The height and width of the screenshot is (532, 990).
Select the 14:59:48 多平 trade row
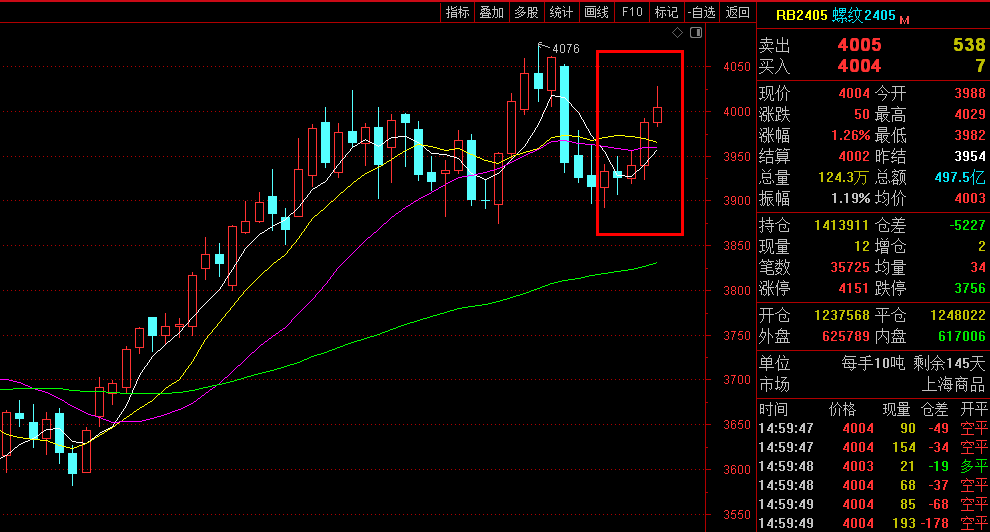coord(872,466)
